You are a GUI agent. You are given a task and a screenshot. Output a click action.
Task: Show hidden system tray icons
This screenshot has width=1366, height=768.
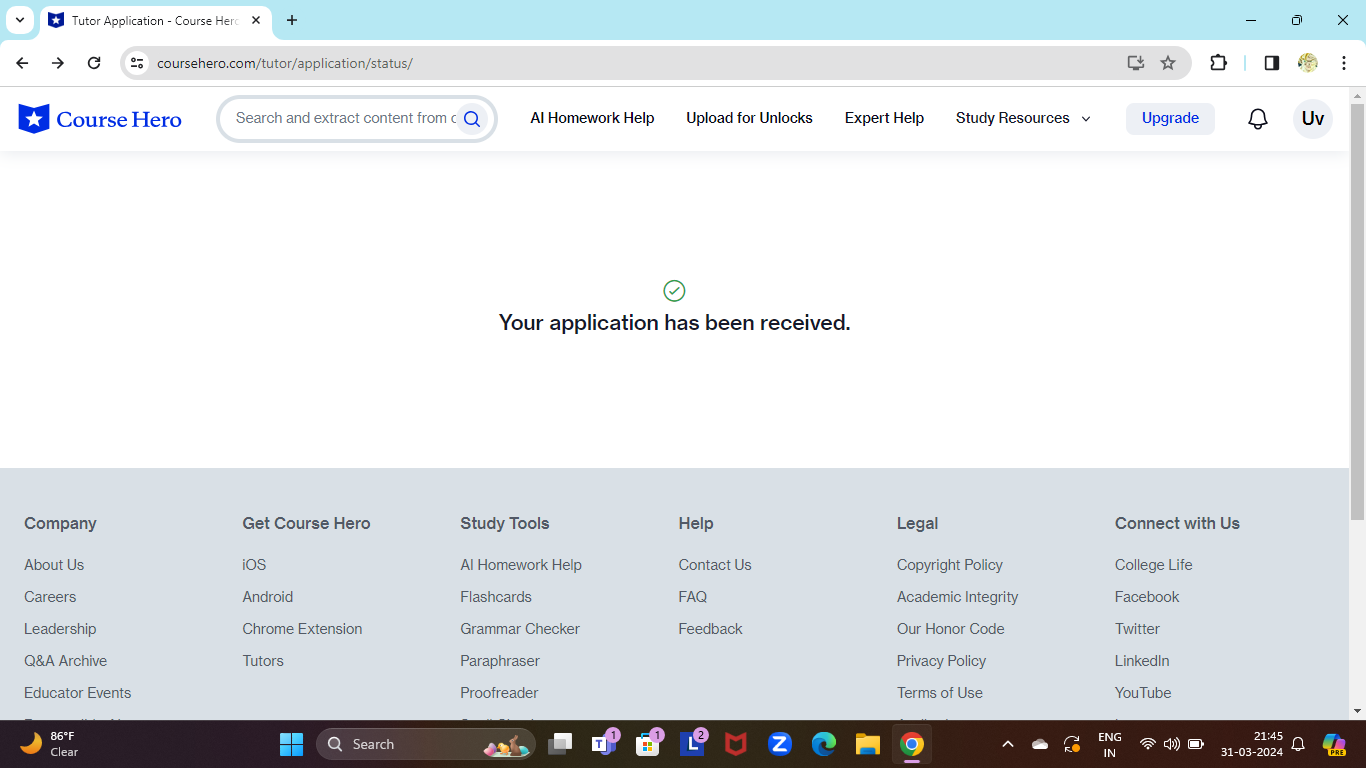(1008, 744)
